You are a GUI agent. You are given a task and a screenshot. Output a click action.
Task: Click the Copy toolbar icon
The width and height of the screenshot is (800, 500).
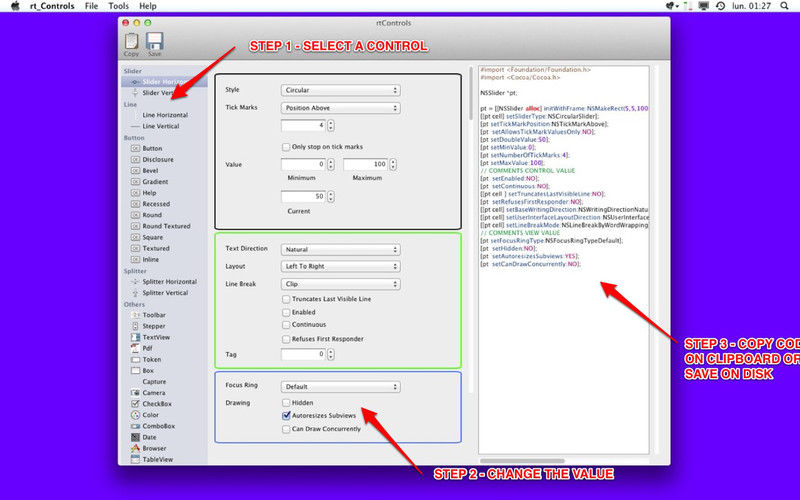(131, 41)
